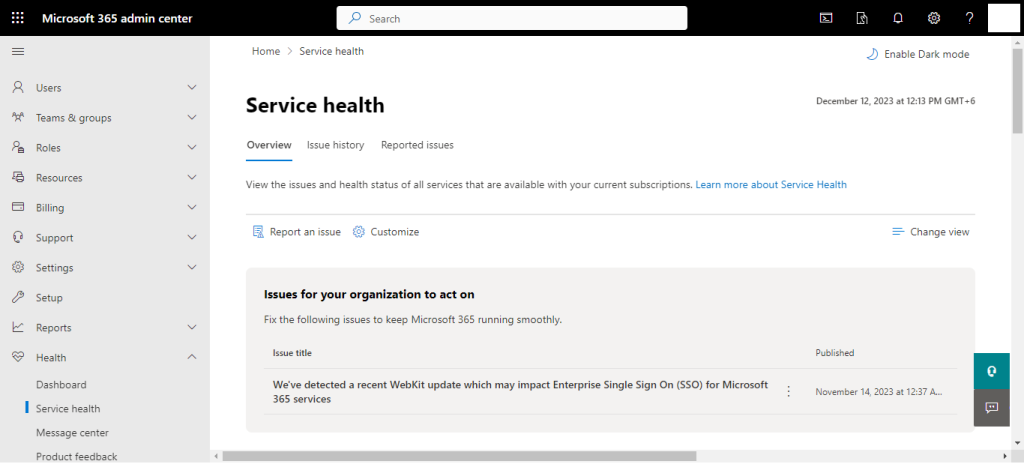Click the Users person icon in sidebar
1024x464 pixels.
18,88
